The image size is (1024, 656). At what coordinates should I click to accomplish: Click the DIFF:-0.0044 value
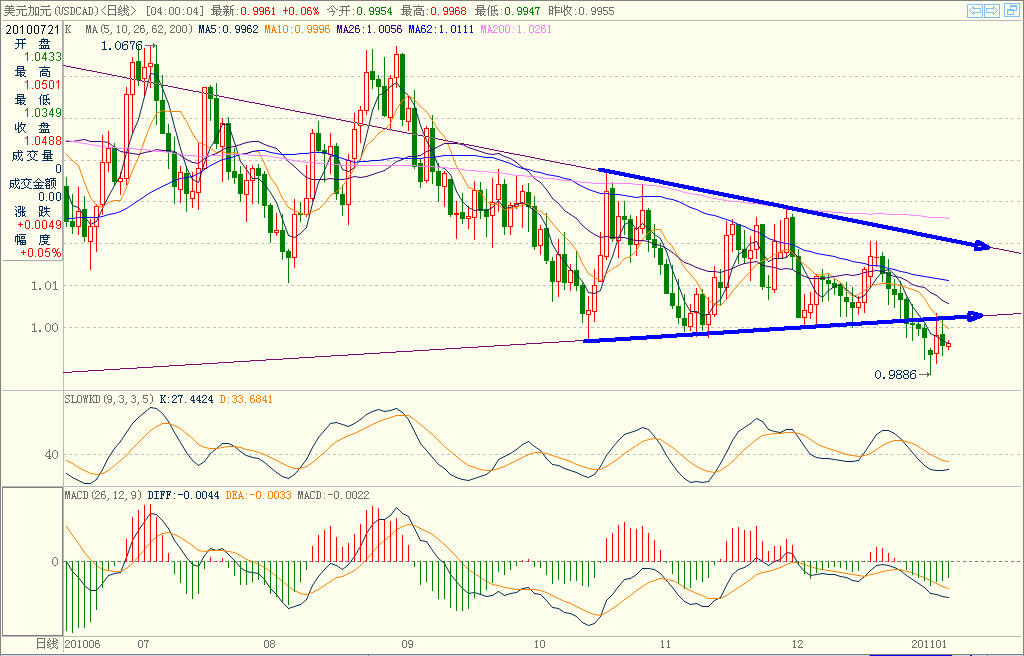click(x=184, y=495)
